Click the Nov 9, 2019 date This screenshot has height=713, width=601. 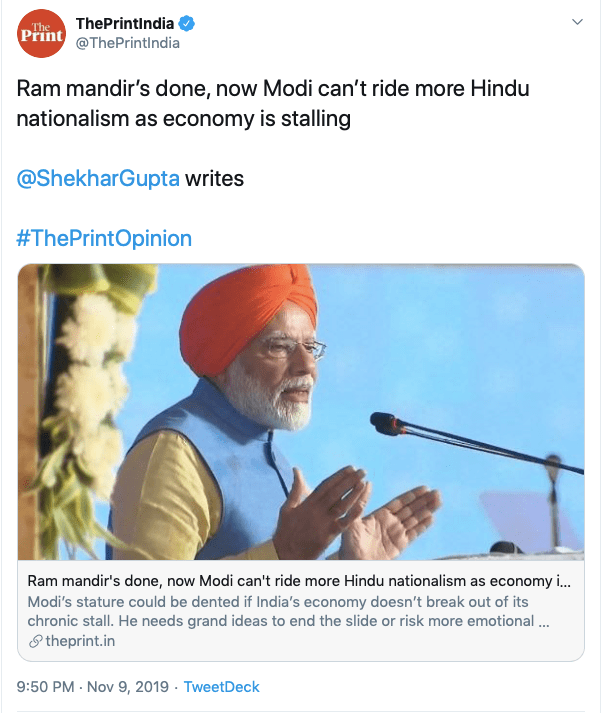click(123, 687)
